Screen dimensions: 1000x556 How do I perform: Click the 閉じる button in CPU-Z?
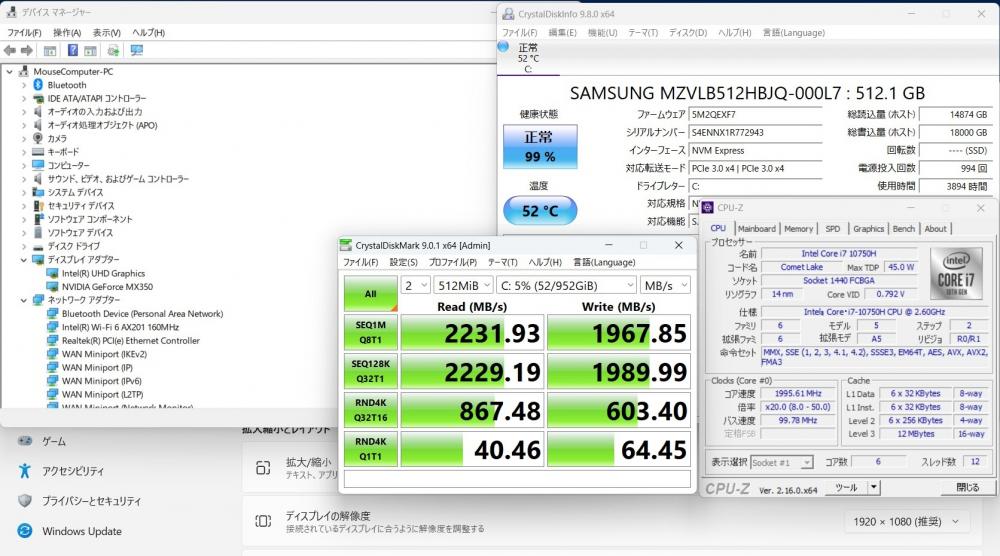pyautogui.click(x=967, y=488)
